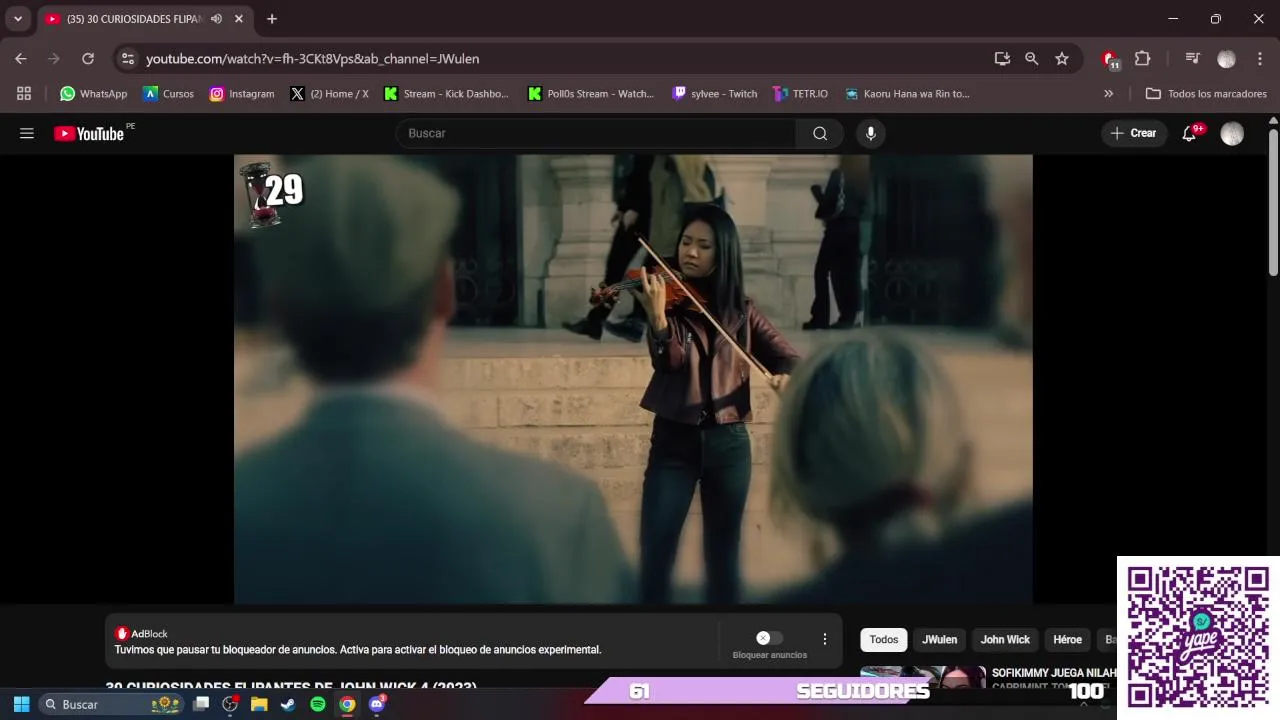Open the media controls icon in toolbar
1280x720 pixels.
(x=1192, y=59)
